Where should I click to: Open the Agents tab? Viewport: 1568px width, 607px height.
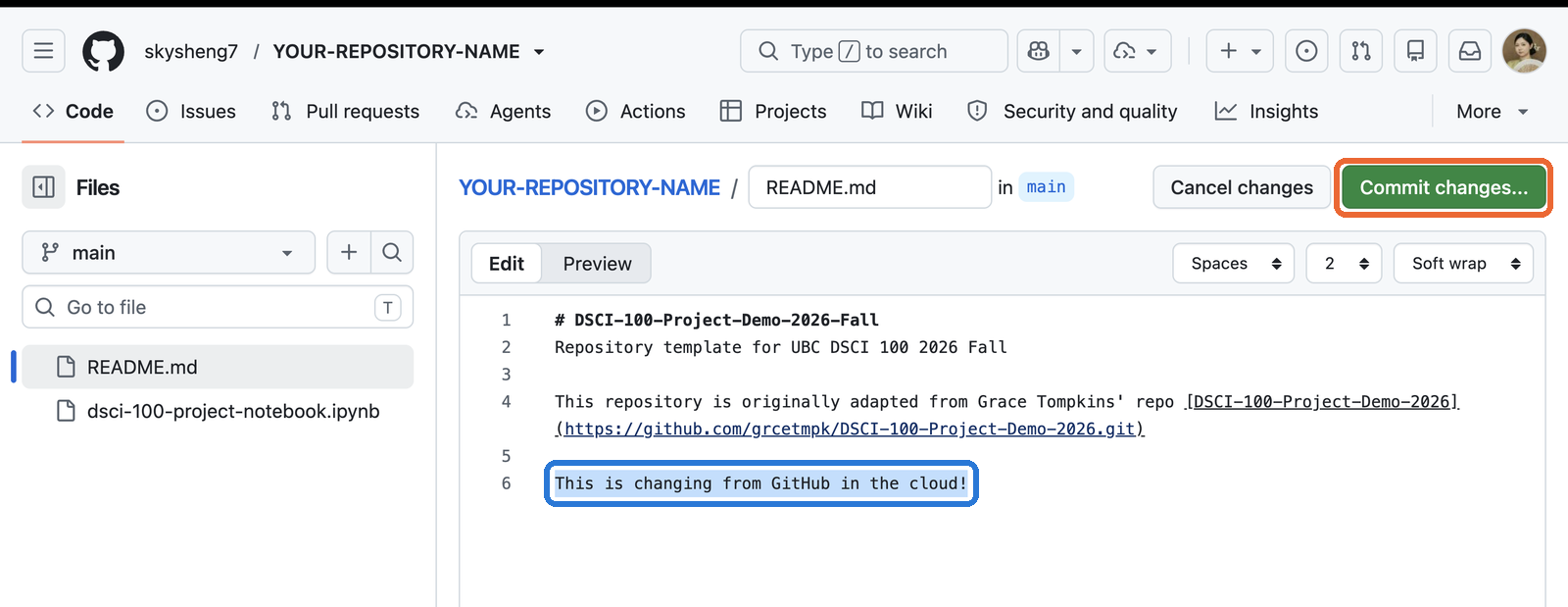504,112
